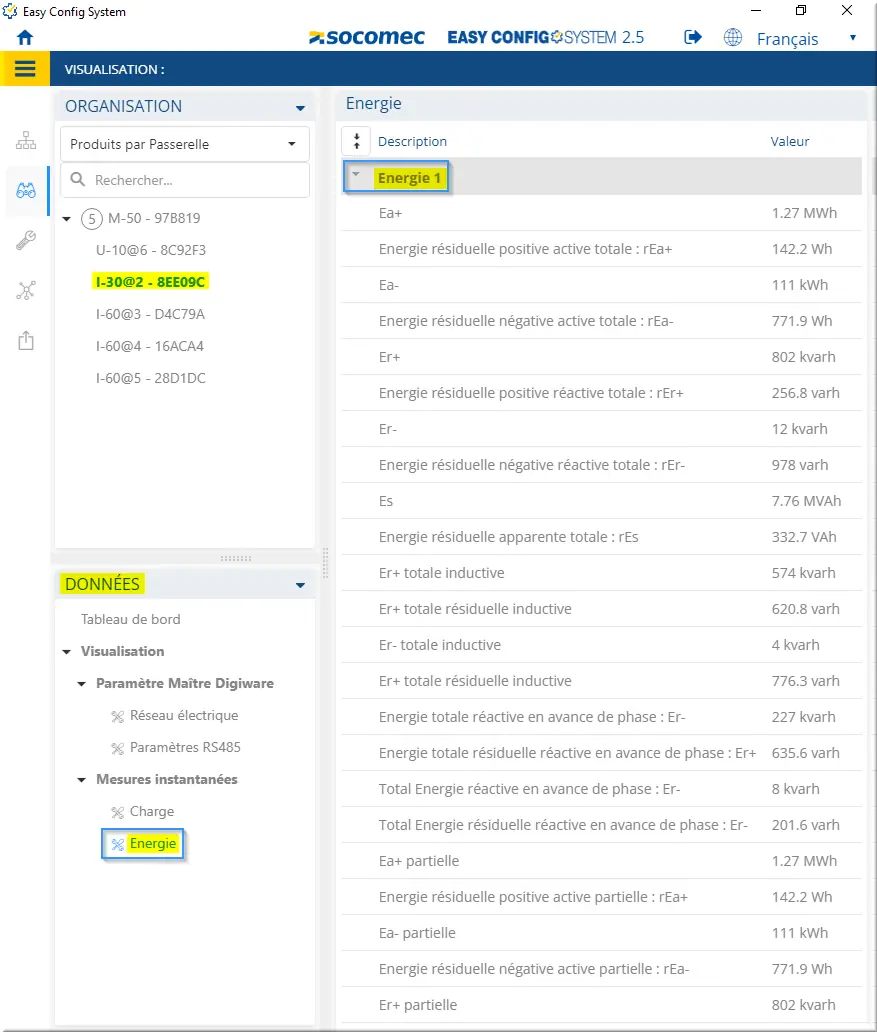Collapse the Visualisation tree node
The height and width of the screenshot is (1032, 877).
66,652
